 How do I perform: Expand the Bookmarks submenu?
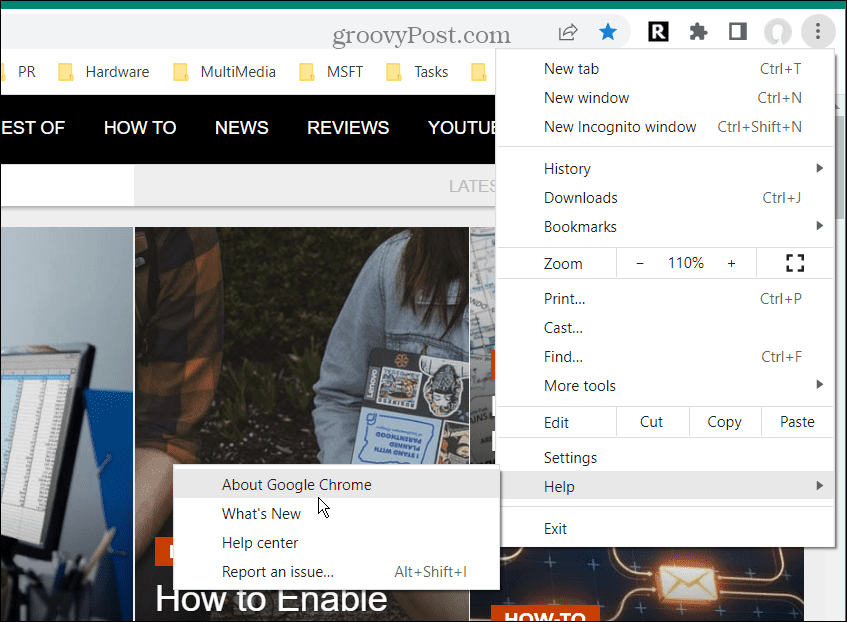click(x=666, y=226)
